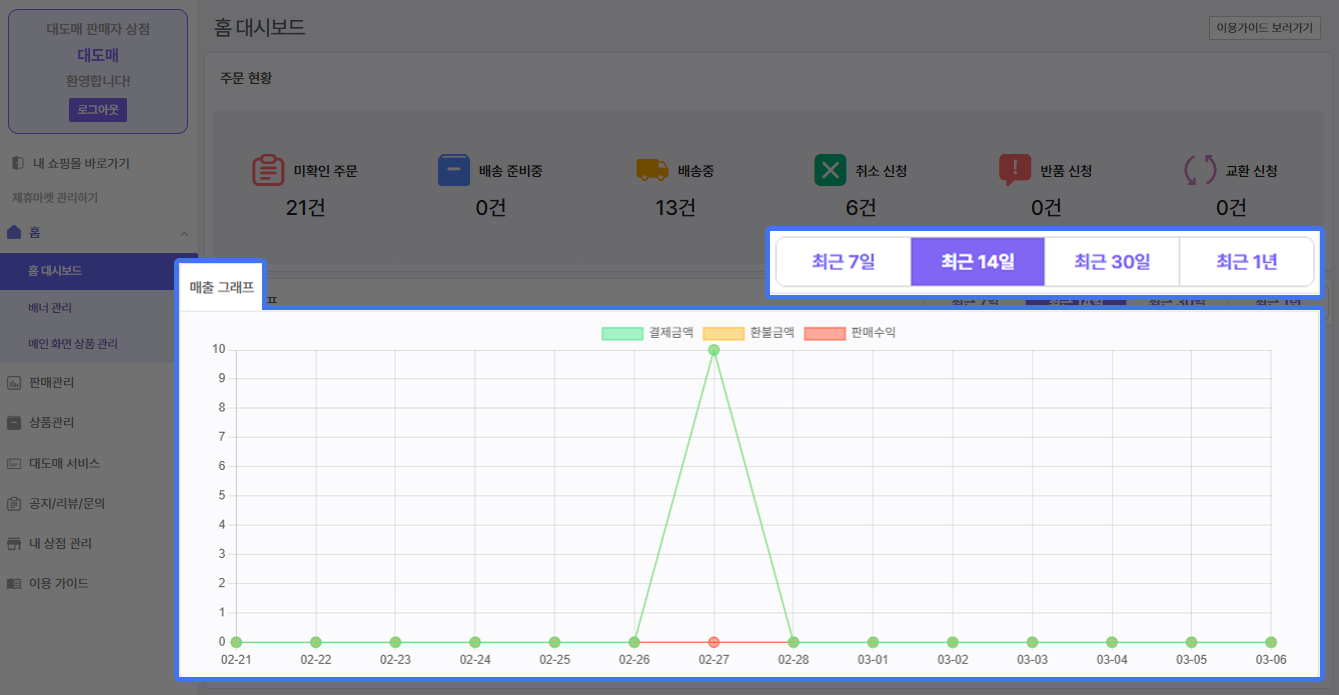Expand the 상품관리 sidebar menu
This screenshot has width=1339, height=695.
point(52,422)
